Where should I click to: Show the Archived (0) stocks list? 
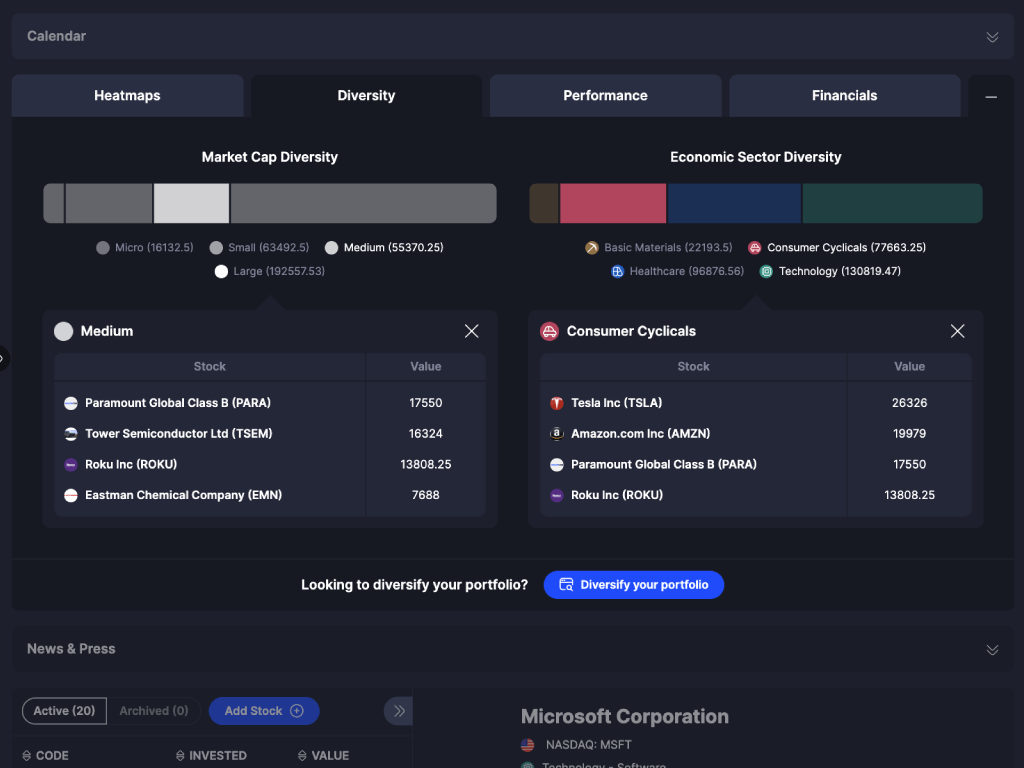(x=153, y=711)
